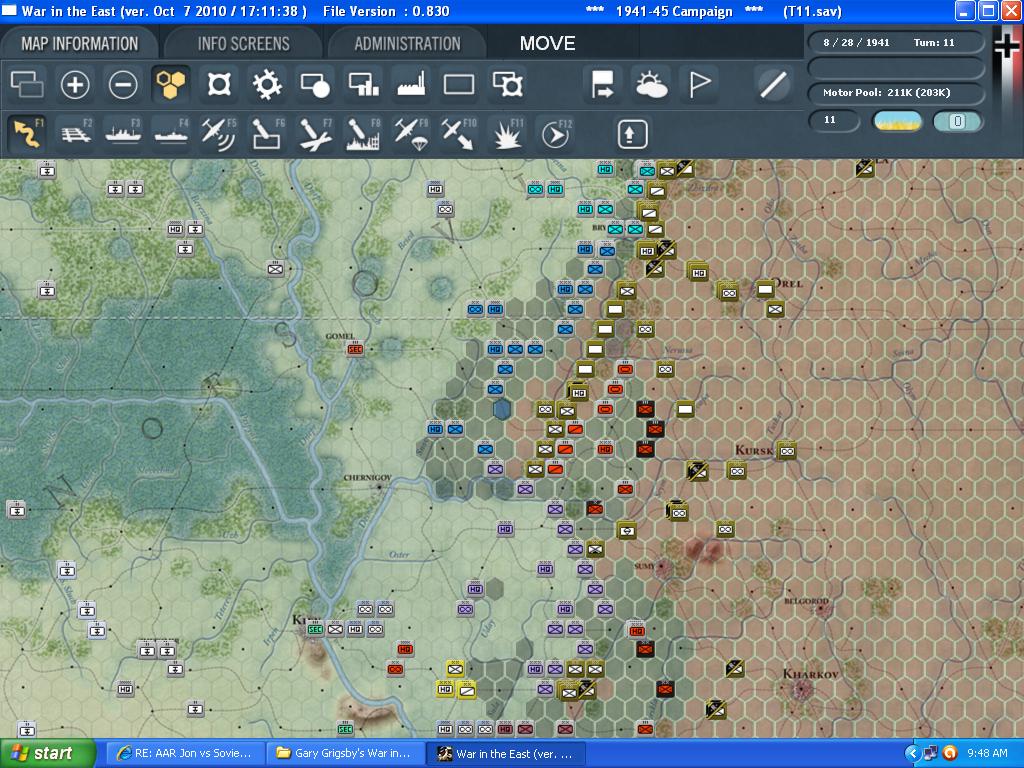
Task: Click the 9:48 AM system clock
Action: pyautogui.click(x=987, y=753)
